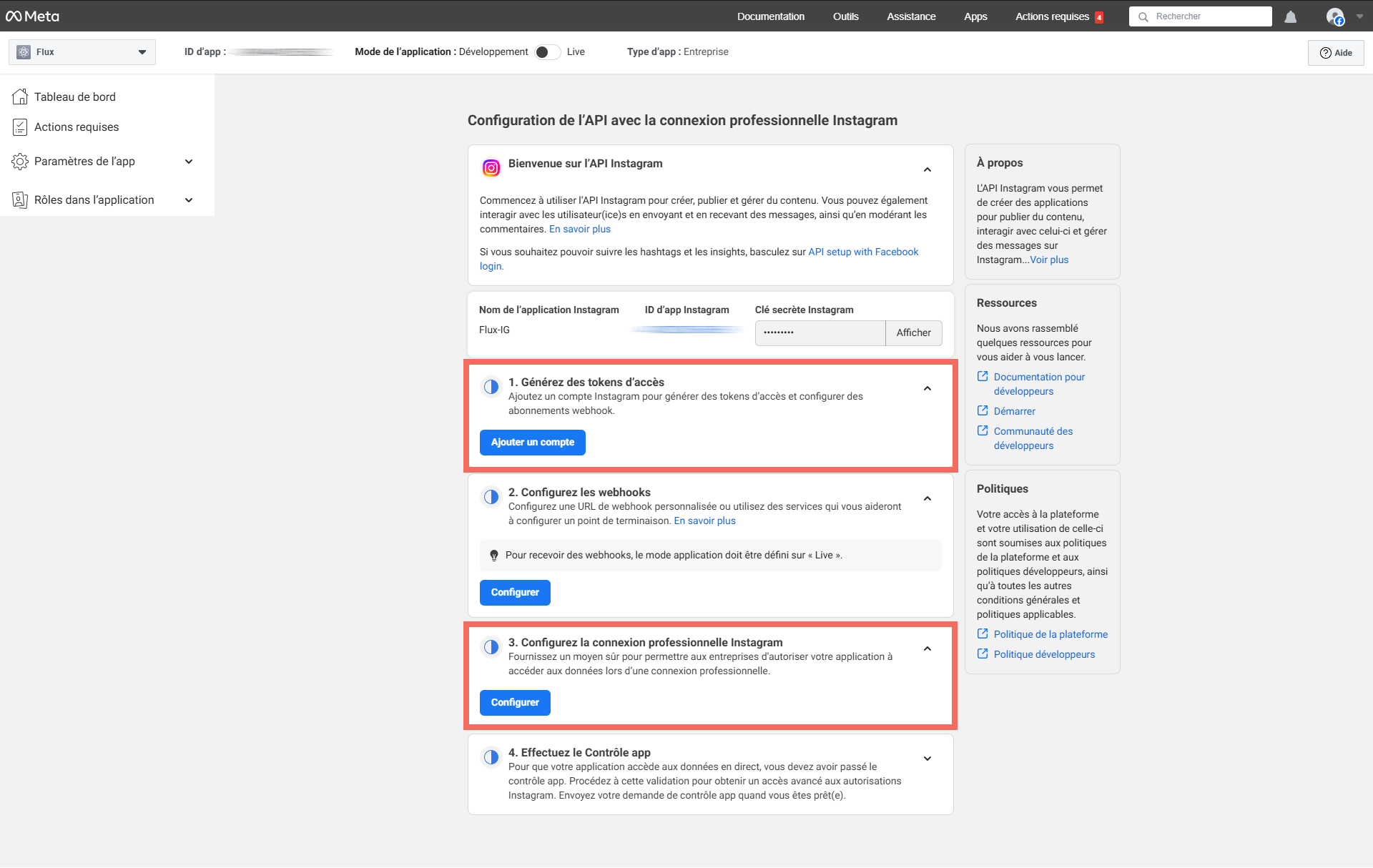Click the lightbulb tip icon
This screenshot has height=868, width=1373.
(493, 556)
